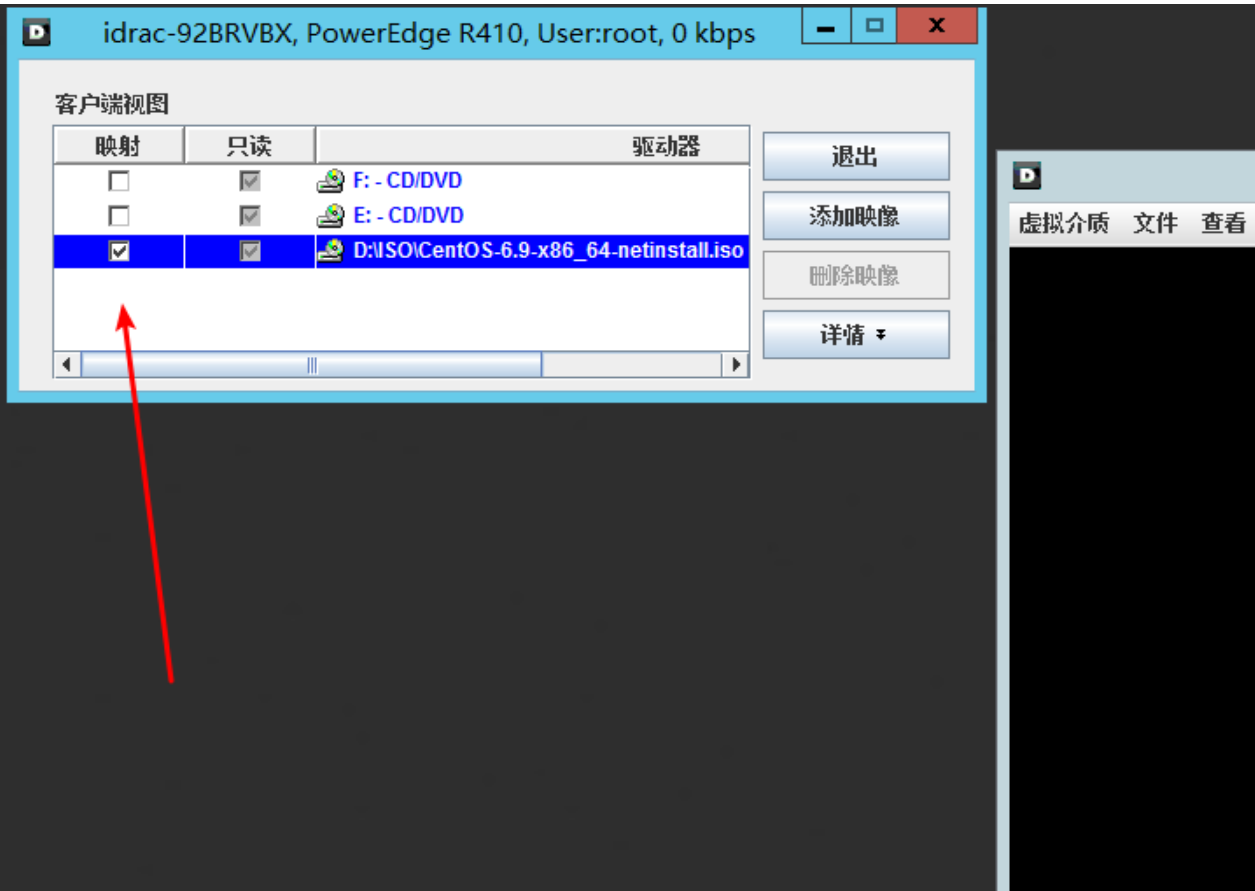1255x891 pixels.
Task: Click the E: CD/DVD drive icon
Action: coord(331,216)
